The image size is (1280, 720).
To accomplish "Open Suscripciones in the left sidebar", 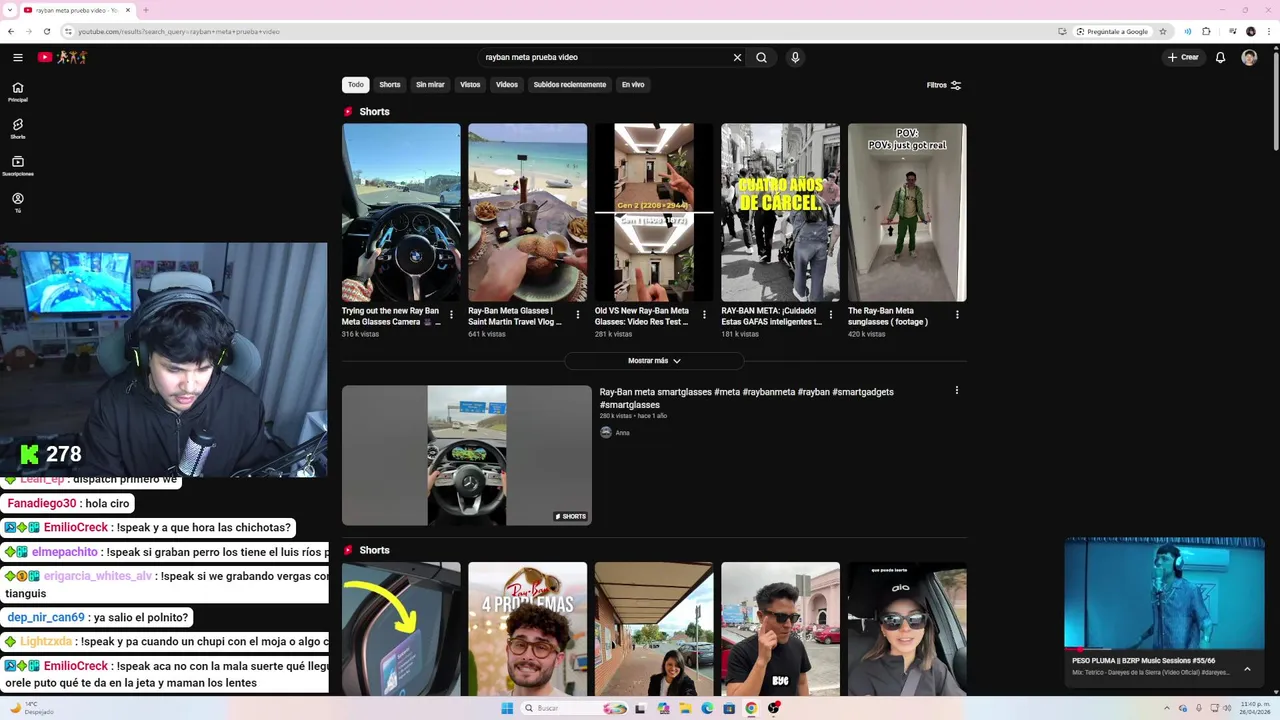I will point(17,165).
